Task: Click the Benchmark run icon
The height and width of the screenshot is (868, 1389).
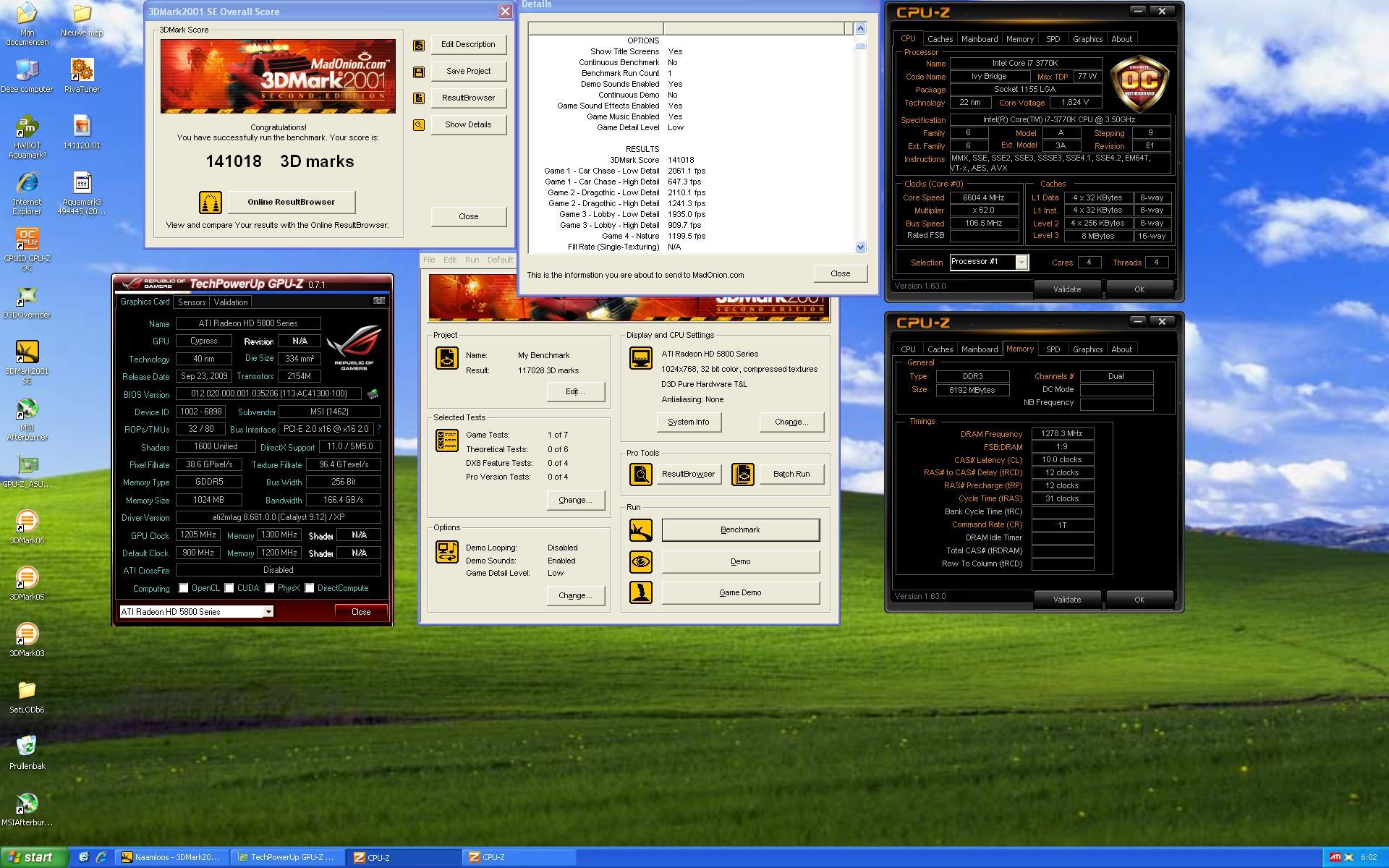Action: (640, 531)
